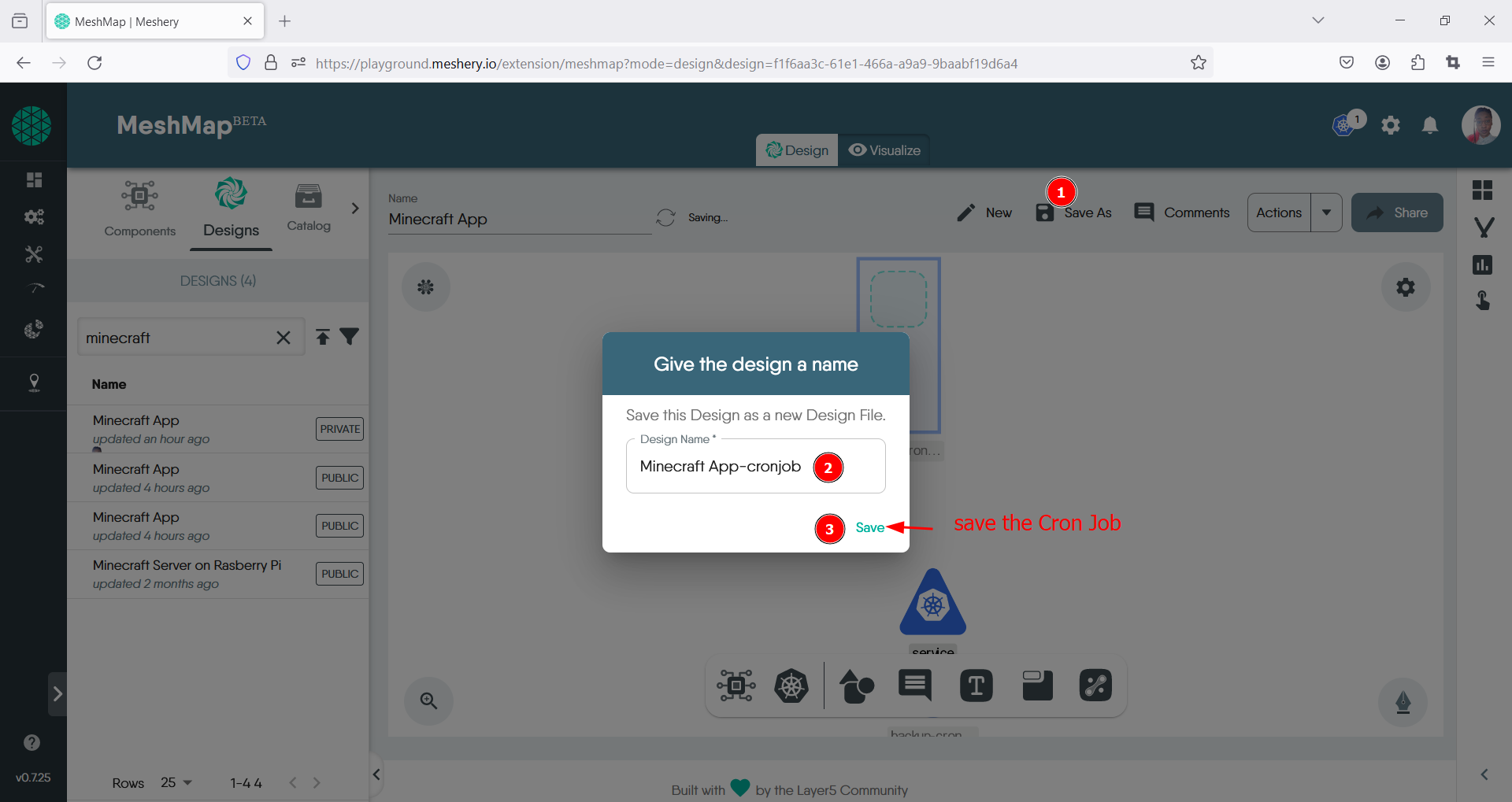The width and height of the screenshot is (1512, 802).
Task: Click Save in the design name dialog
Action: (869, 527)
